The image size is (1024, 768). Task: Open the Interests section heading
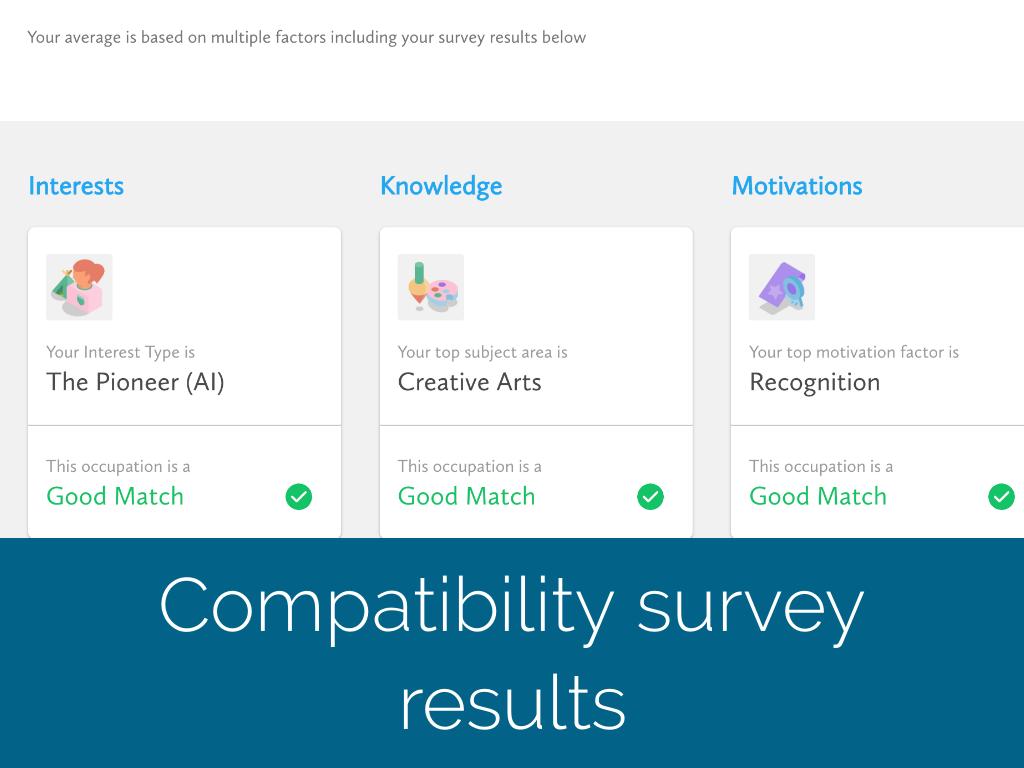(76, 186)
